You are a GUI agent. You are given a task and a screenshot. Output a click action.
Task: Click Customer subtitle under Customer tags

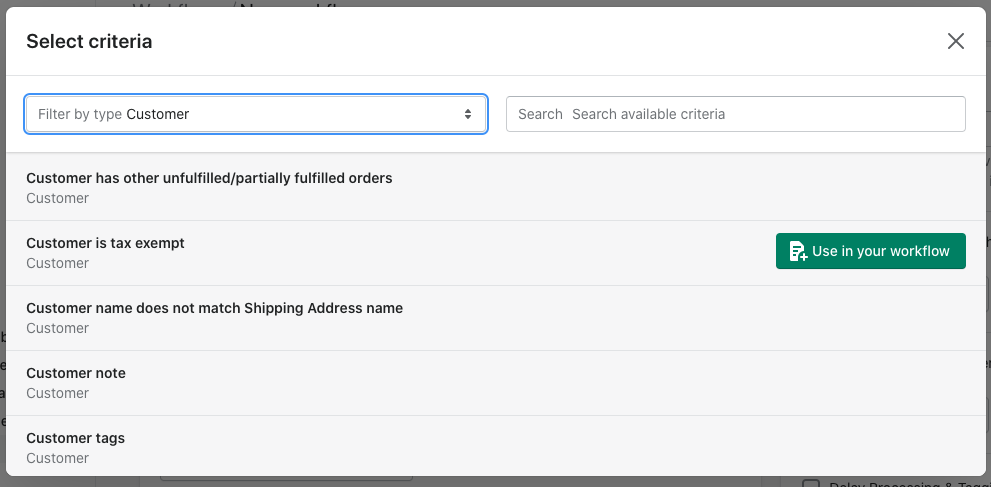58,459
